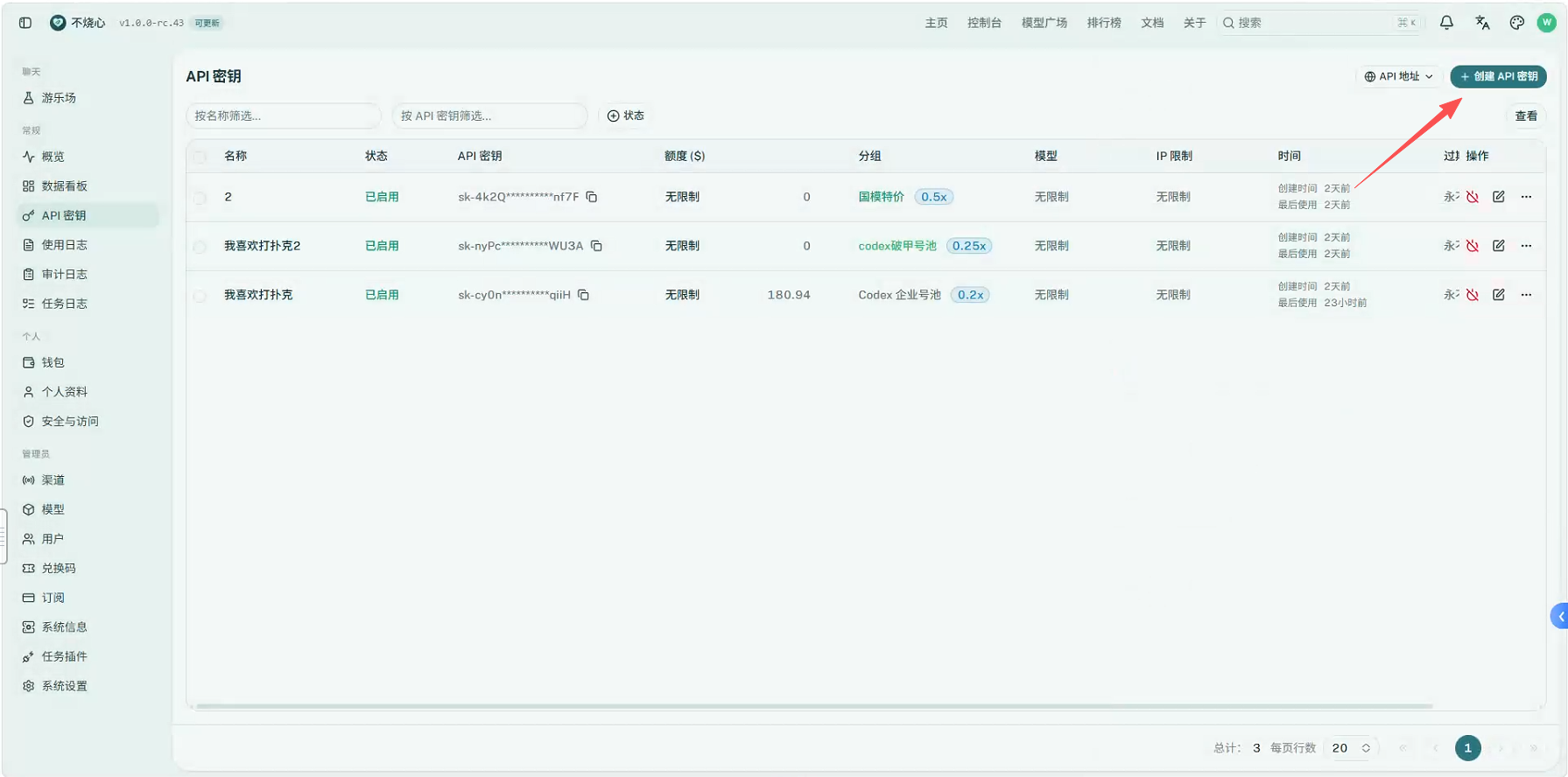This screenshot has width=1568, height=777.
Task: Open 审计日志 in sidebar
Action: click(88, 274)
